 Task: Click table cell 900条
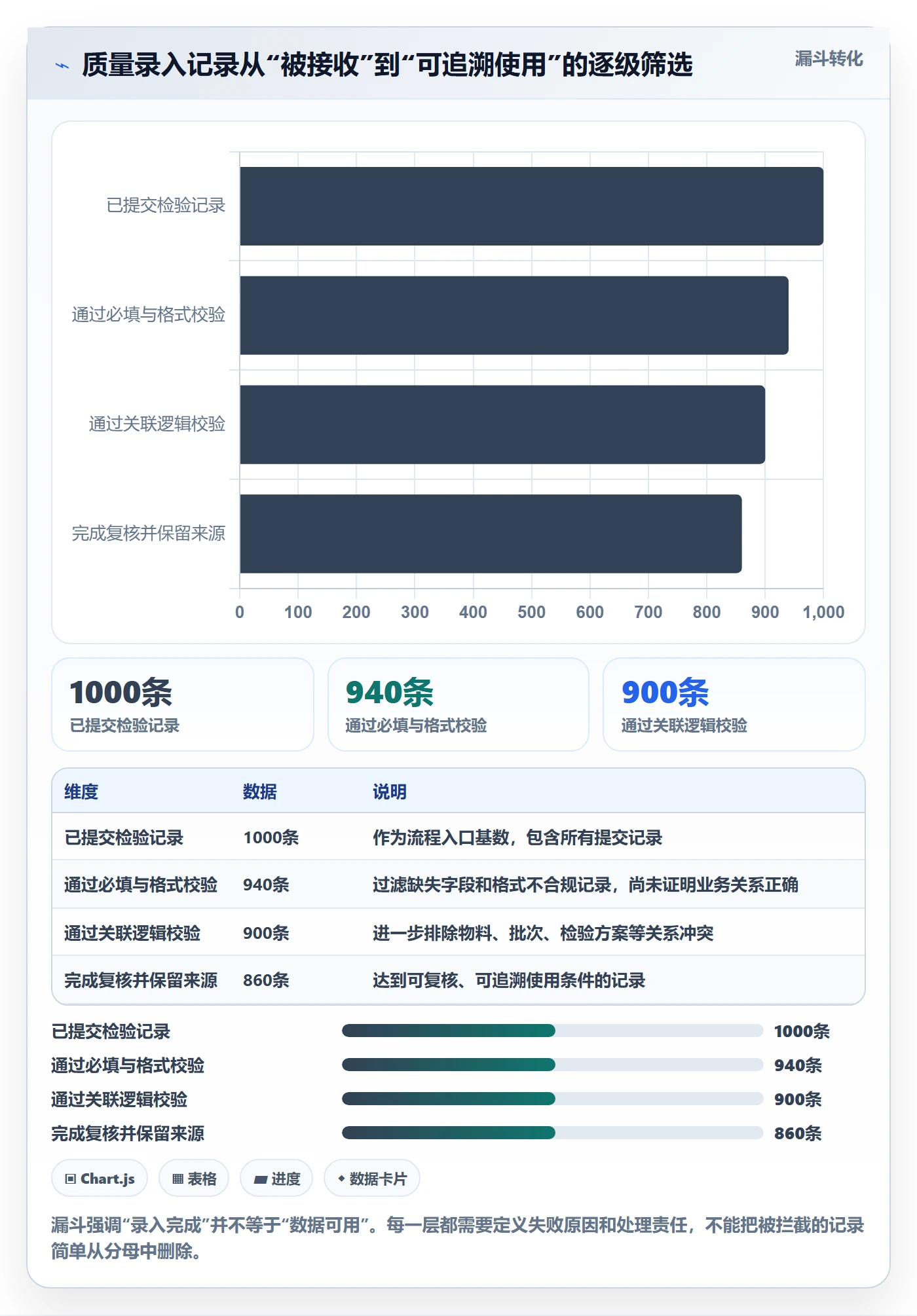click(266, 933)
